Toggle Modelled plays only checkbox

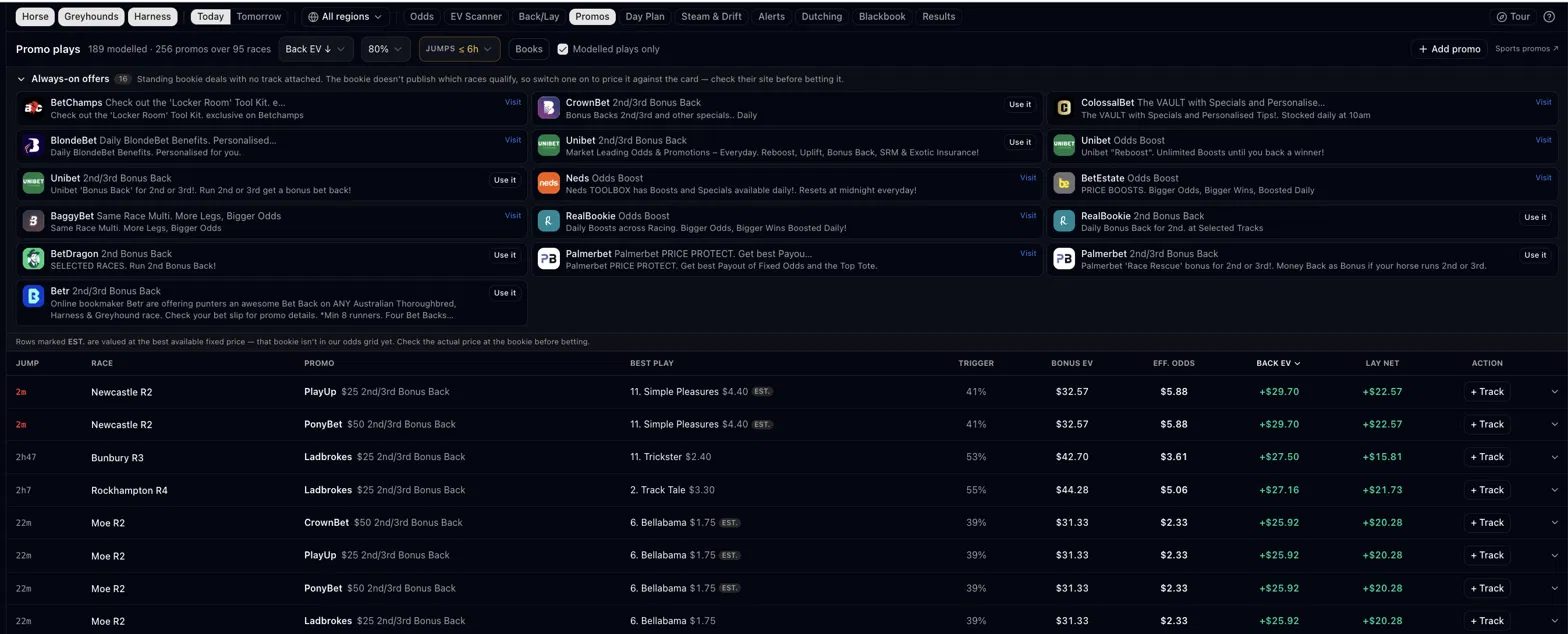coord(563,49)
